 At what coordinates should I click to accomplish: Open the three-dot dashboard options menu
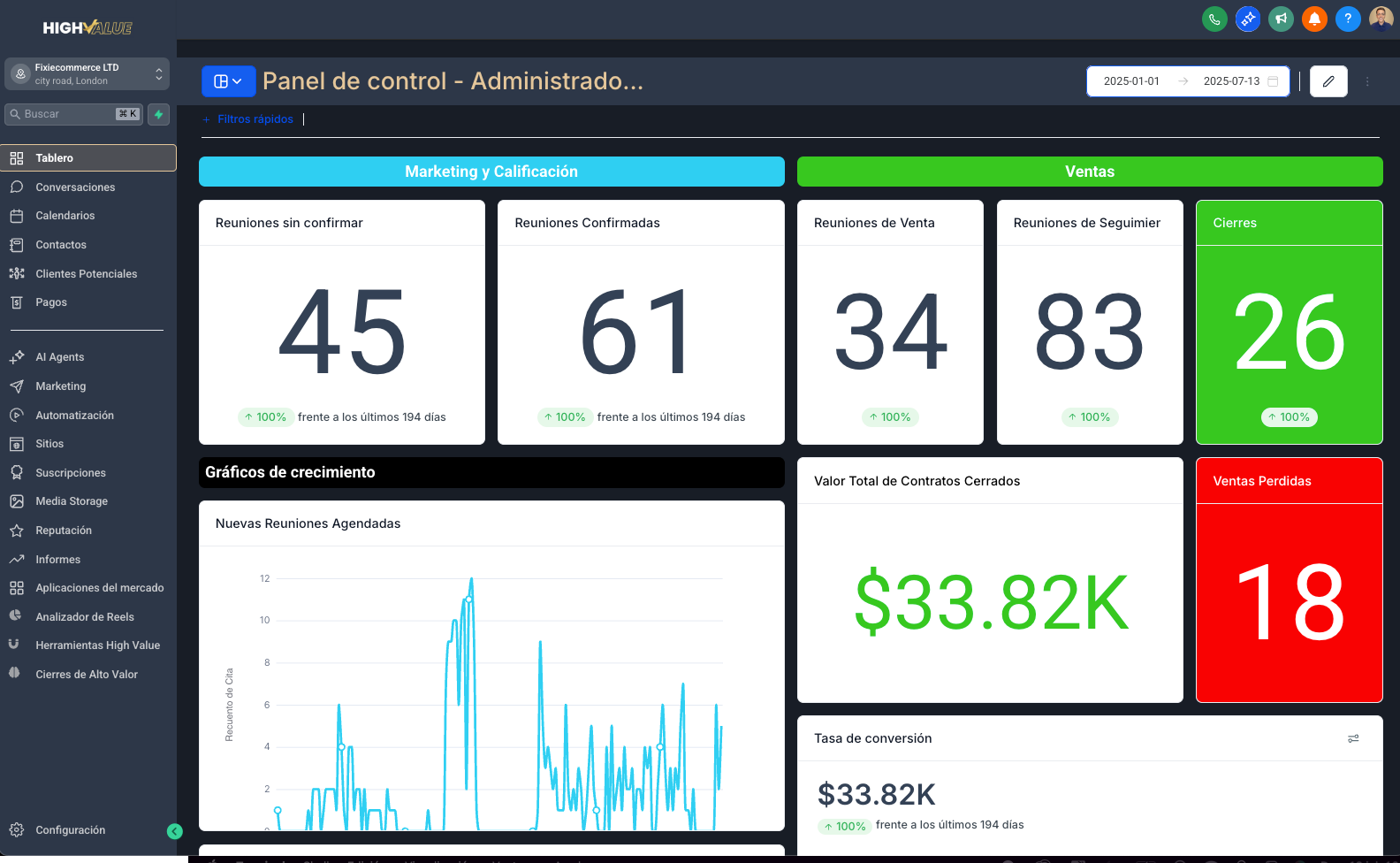pyautogui.click(x=1367, y=81)
